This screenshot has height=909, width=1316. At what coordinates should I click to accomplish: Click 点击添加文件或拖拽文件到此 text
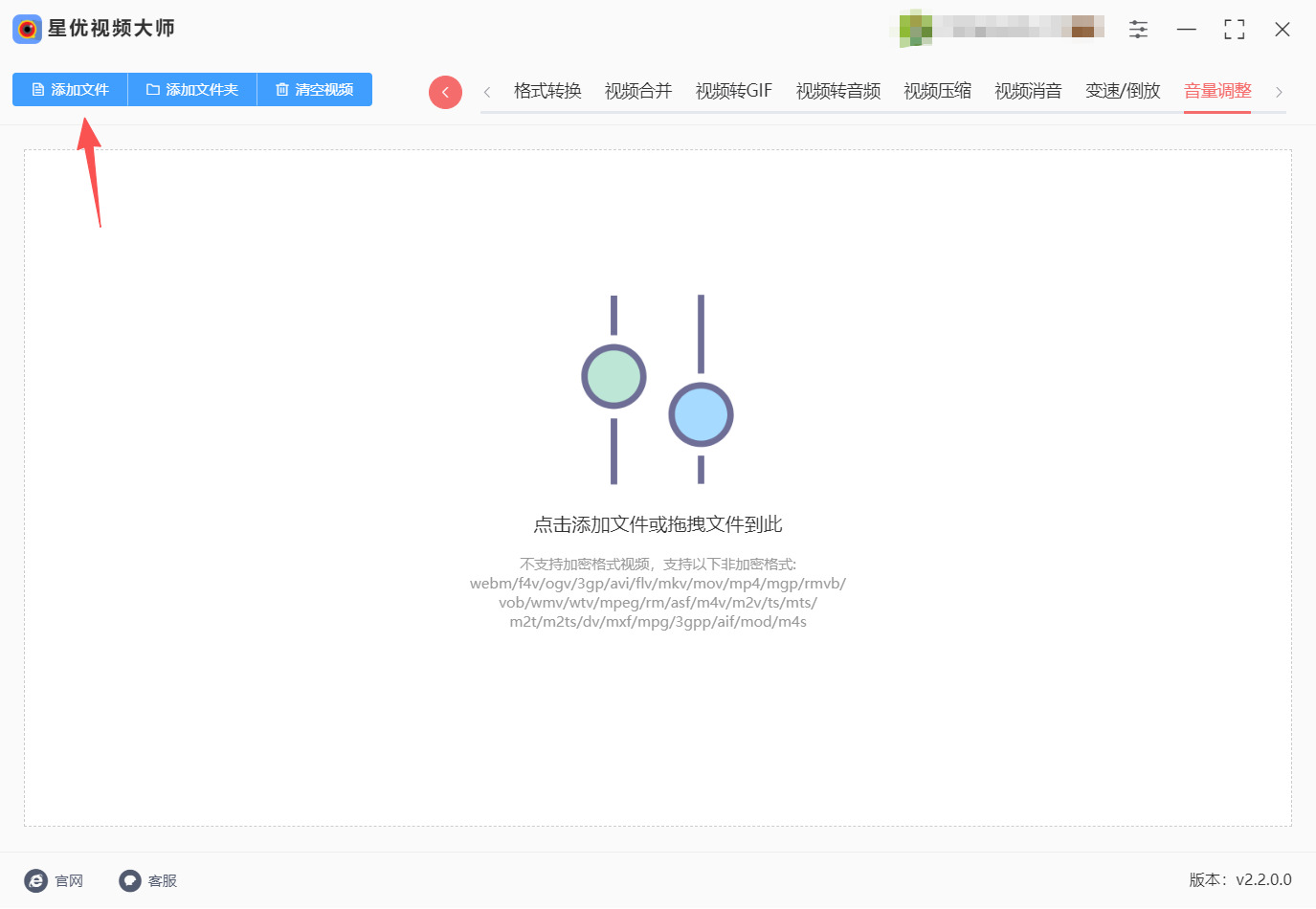[x=658, y=524]
